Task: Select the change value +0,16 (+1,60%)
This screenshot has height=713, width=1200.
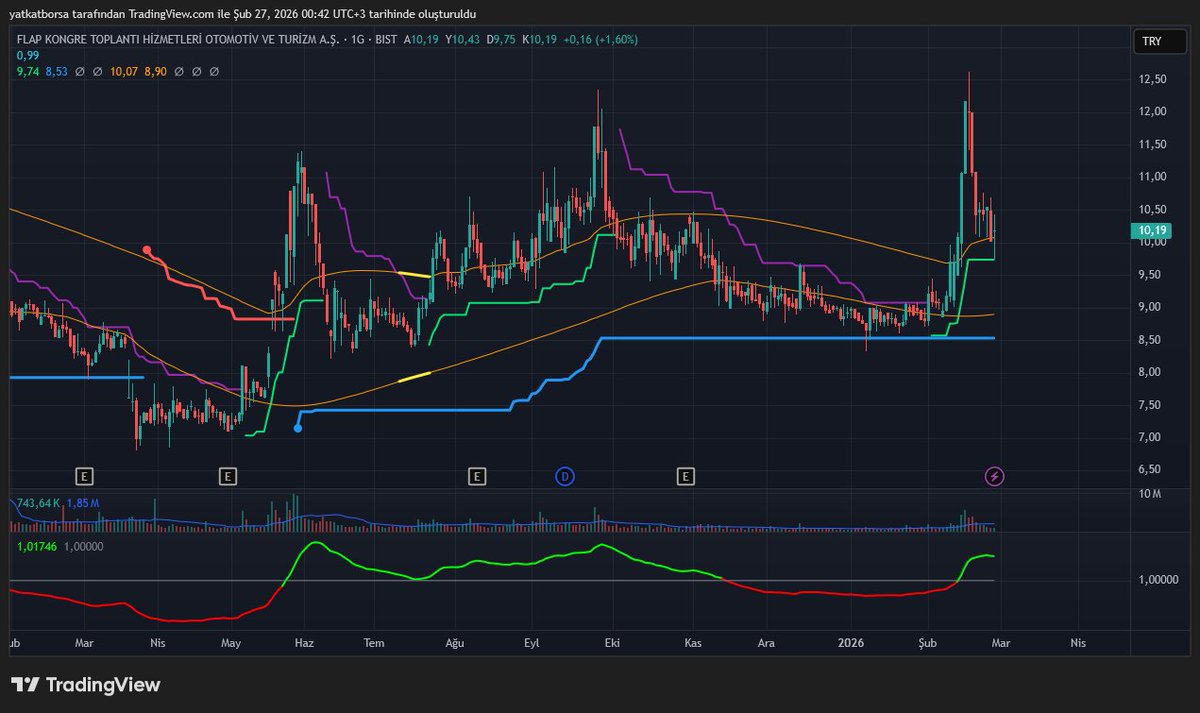Action: 600,39
